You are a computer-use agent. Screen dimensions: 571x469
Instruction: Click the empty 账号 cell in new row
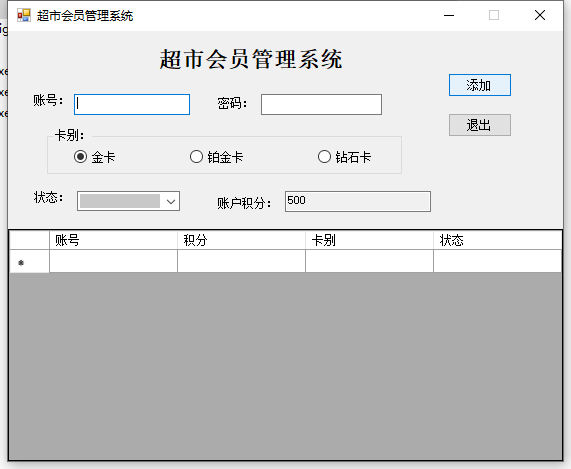[x=113, y=261]
